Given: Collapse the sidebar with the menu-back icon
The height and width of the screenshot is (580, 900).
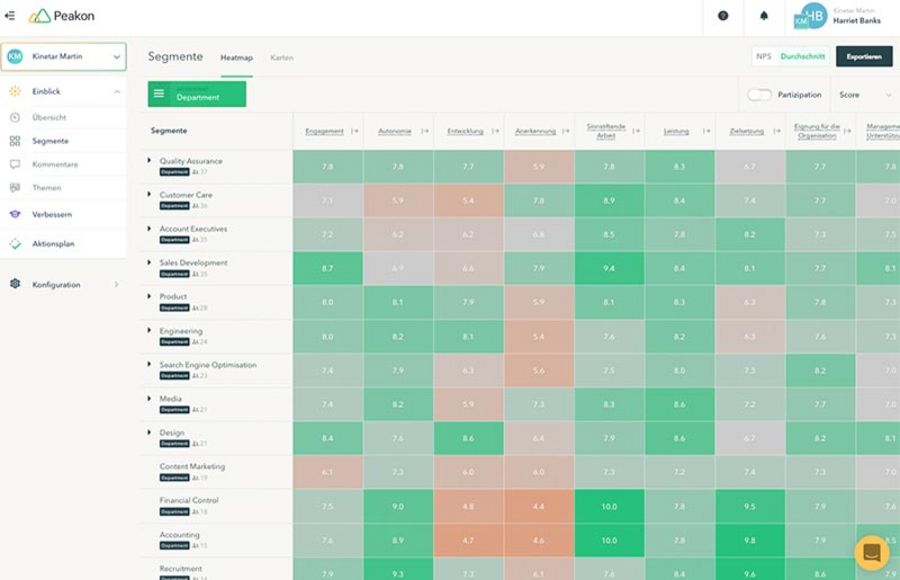Looking at the screenshot, I should click(10, 16).
